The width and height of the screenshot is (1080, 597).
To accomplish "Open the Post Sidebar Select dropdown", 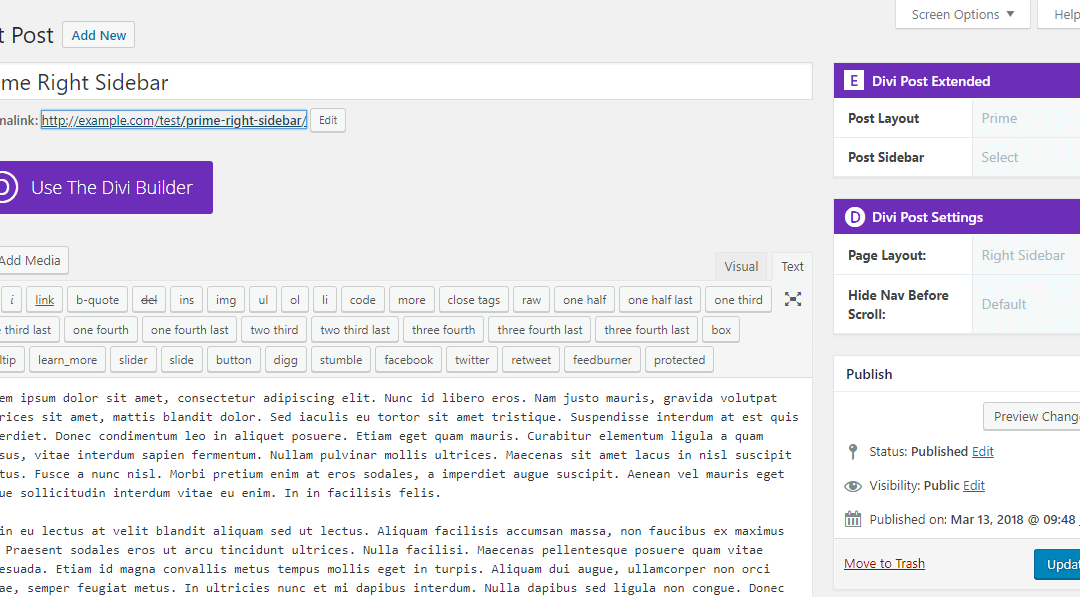I will coord(1025,157).
